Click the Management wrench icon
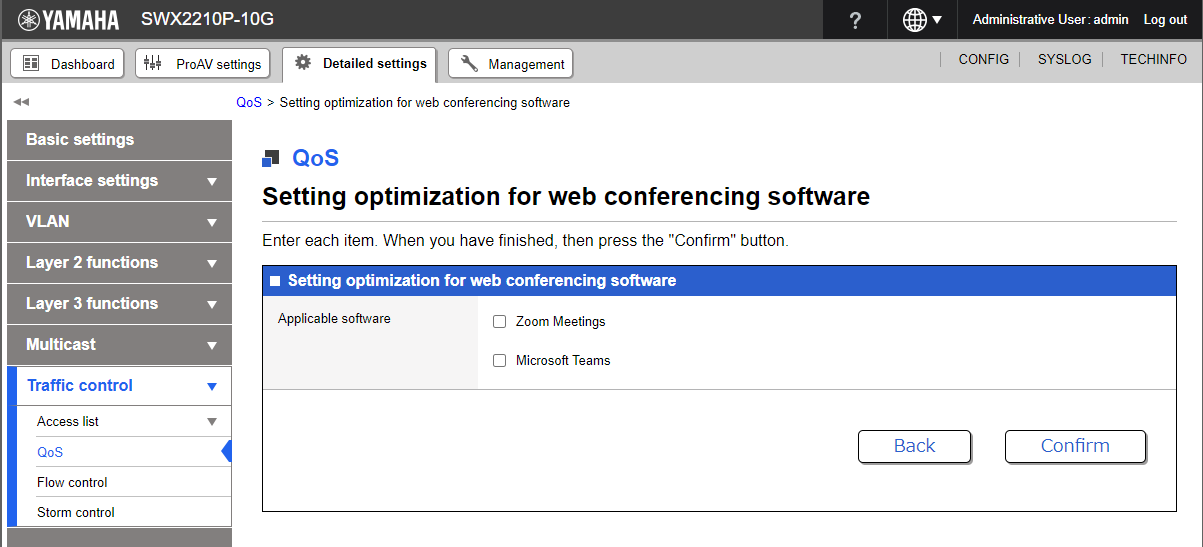 469,63
